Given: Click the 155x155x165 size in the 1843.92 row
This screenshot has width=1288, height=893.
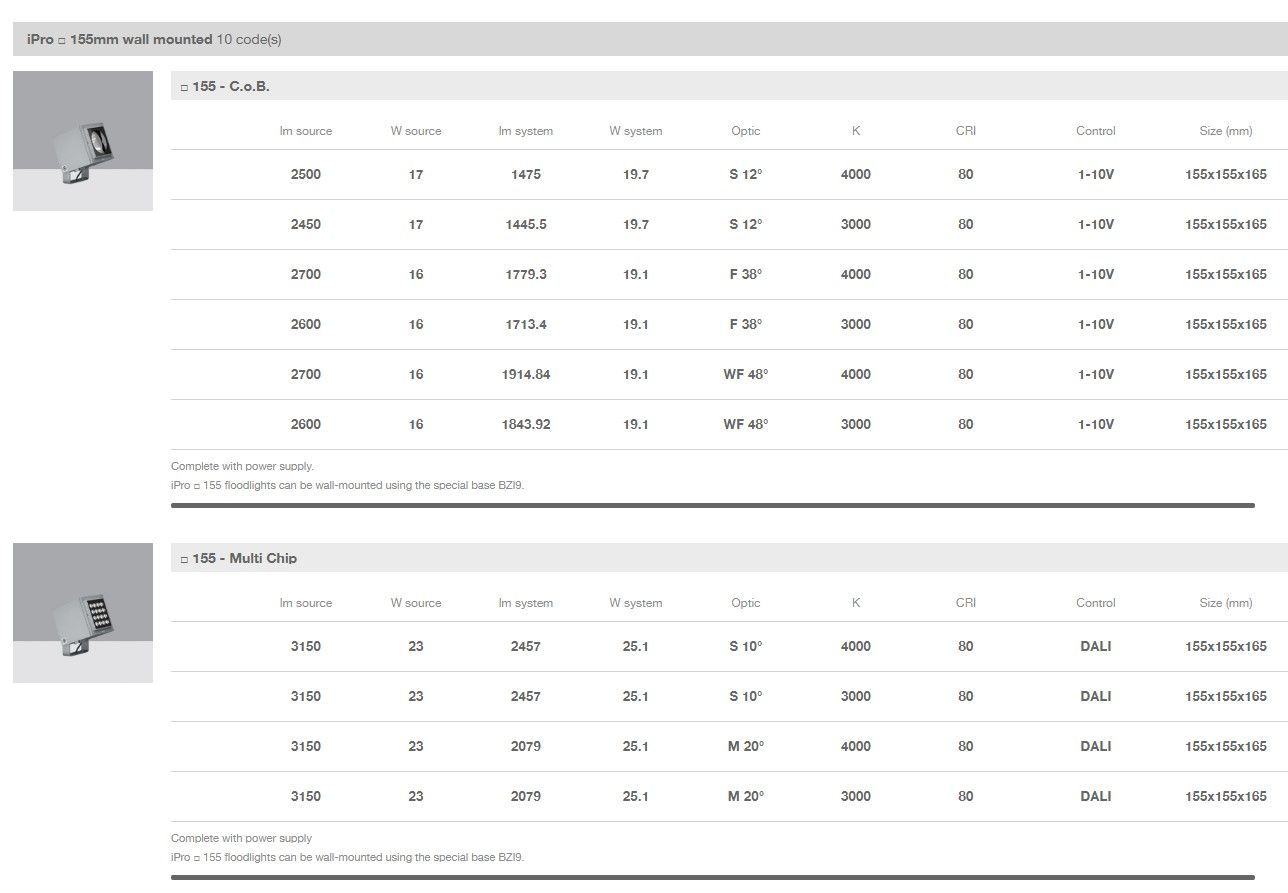Looking at the screenshot, I should point(1226,424).
